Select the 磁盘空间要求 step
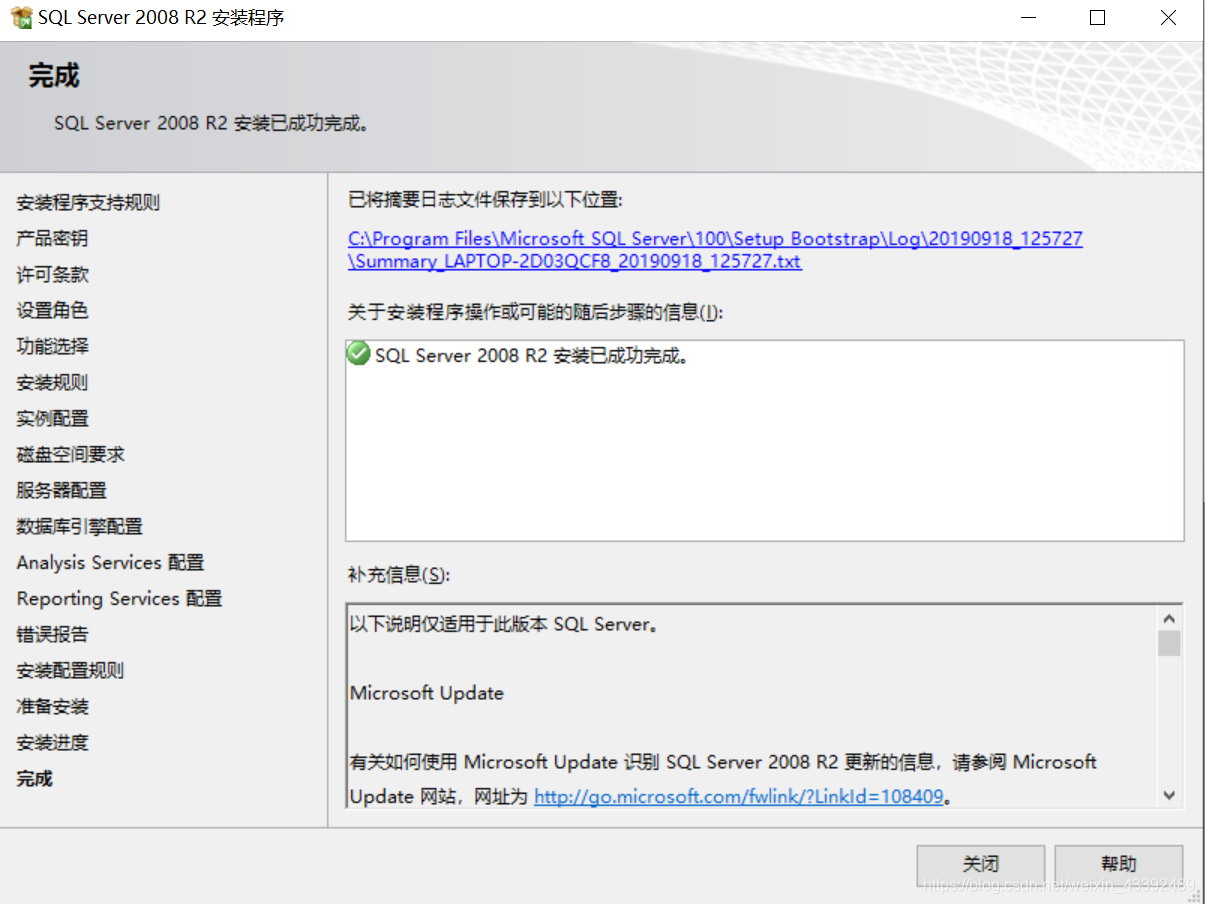 70,455
